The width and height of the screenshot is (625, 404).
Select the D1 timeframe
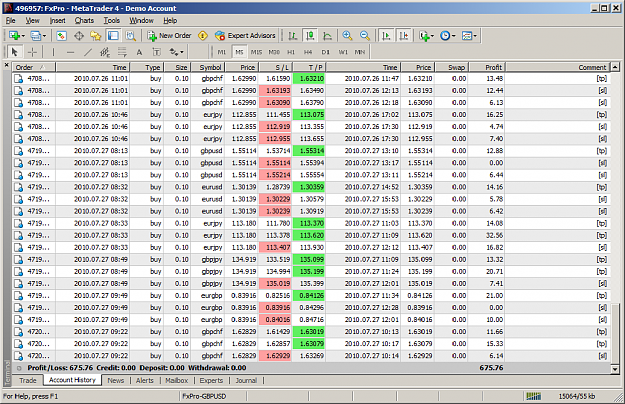[x=325, y=52]
